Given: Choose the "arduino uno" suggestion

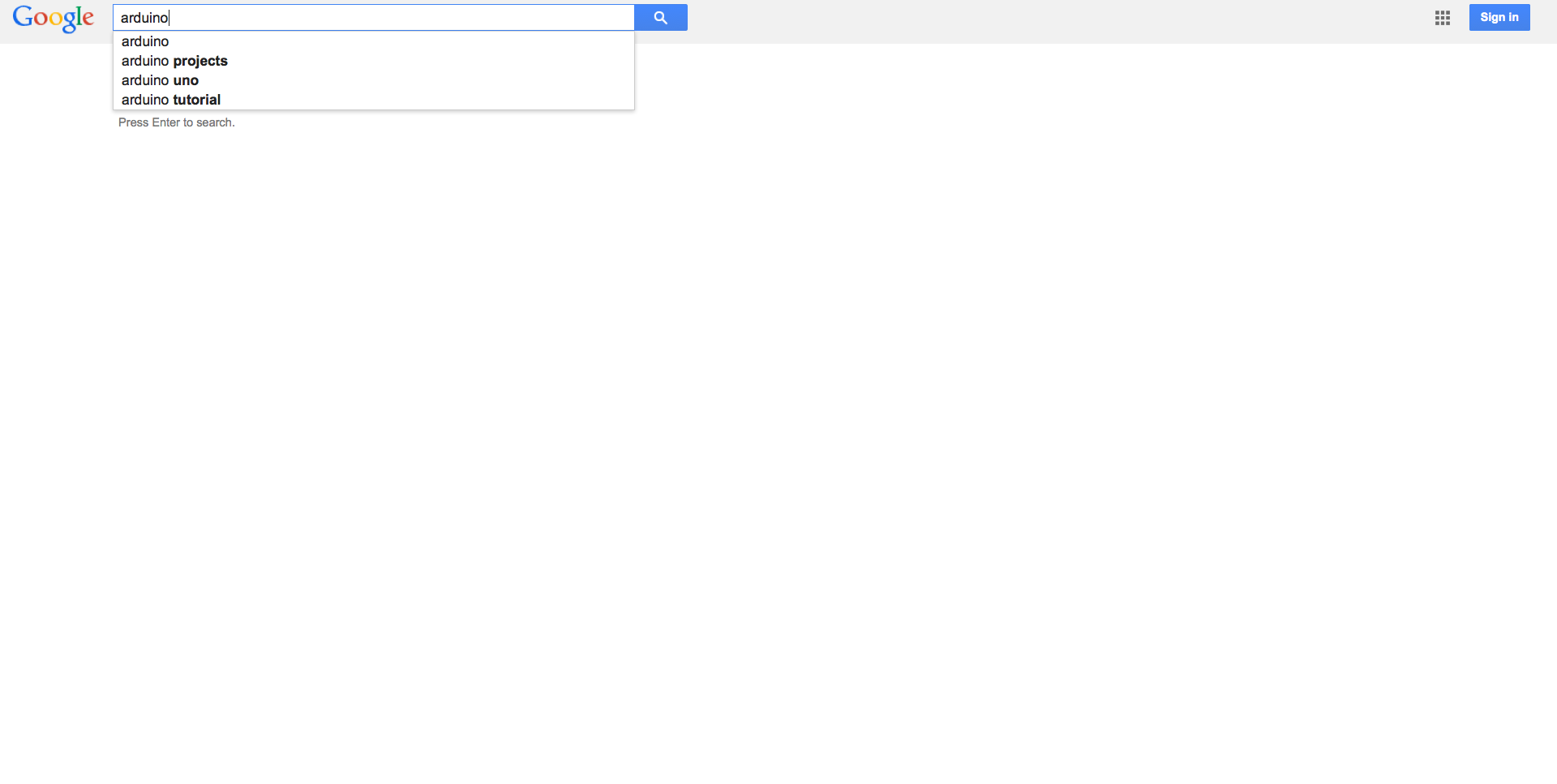Looking at the screenshot, I should 374,80.
